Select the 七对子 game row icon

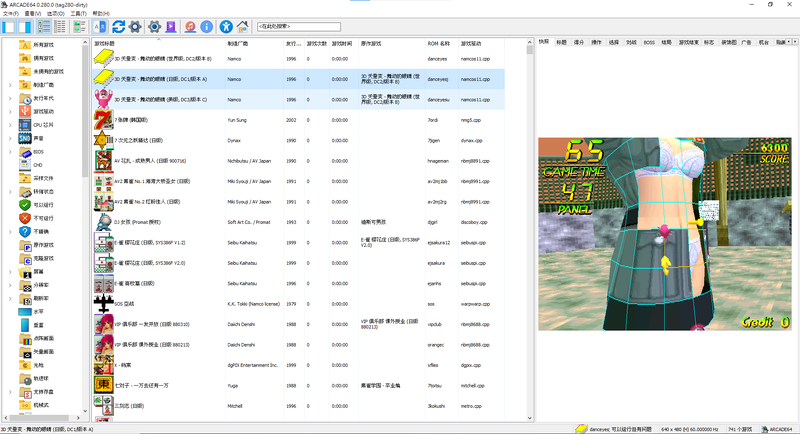pyautogui.click(x=104, y=385)
